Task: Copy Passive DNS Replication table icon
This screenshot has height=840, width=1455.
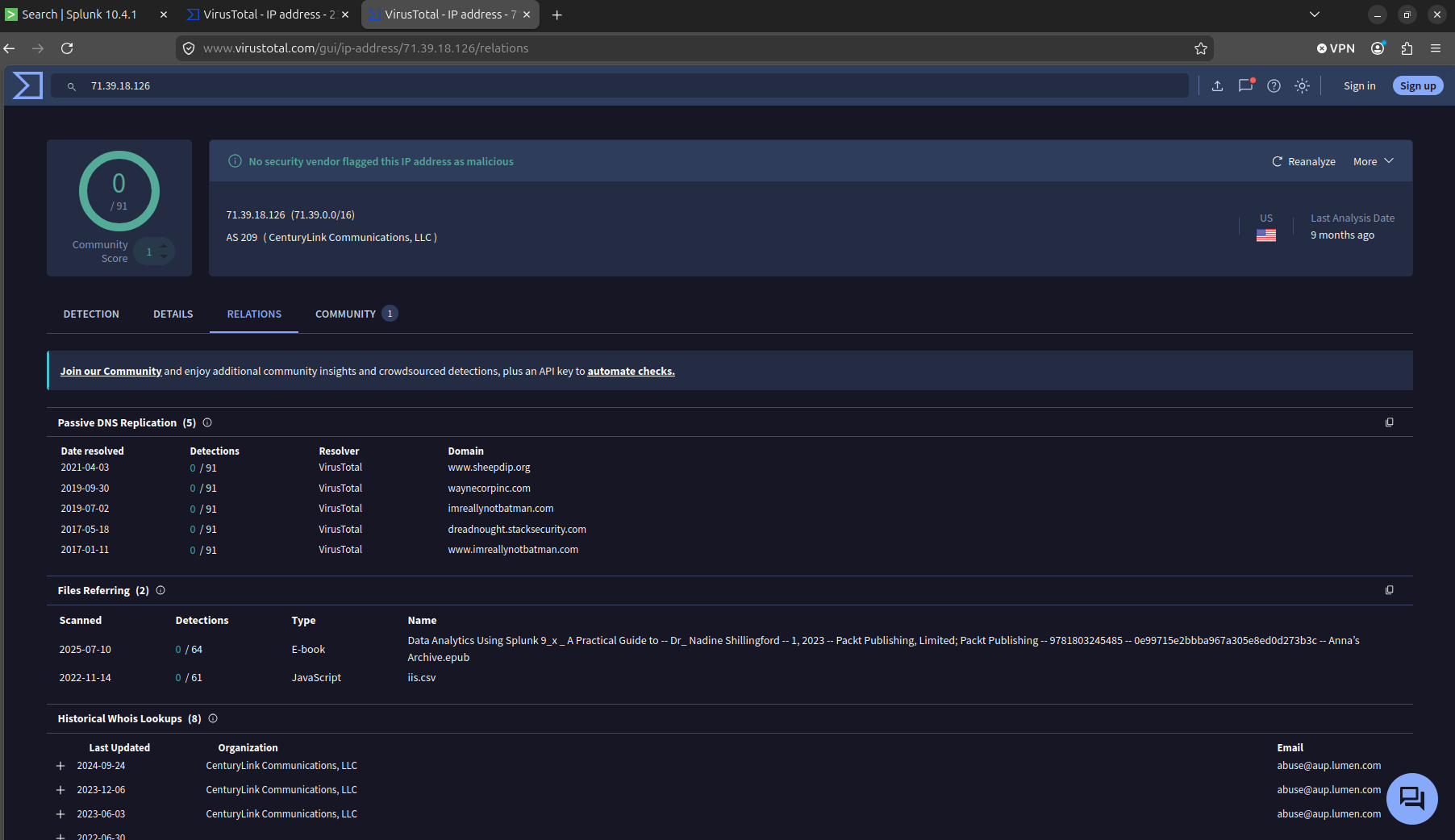Action: (x=1389, y=422)
